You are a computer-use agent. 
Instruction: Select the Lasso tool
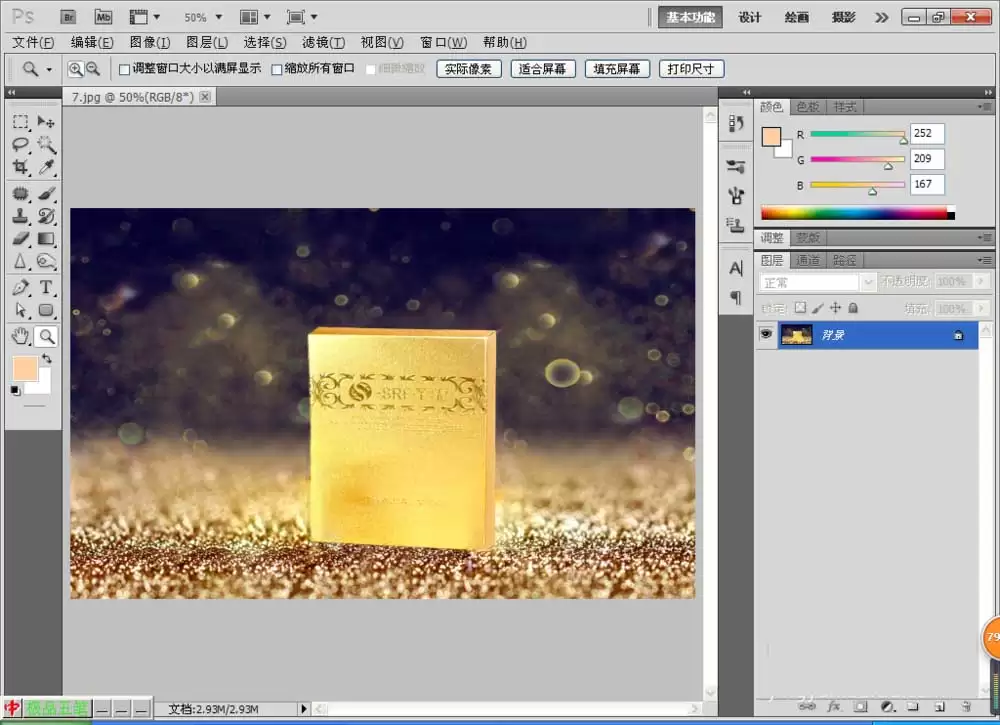click(20, 145)
